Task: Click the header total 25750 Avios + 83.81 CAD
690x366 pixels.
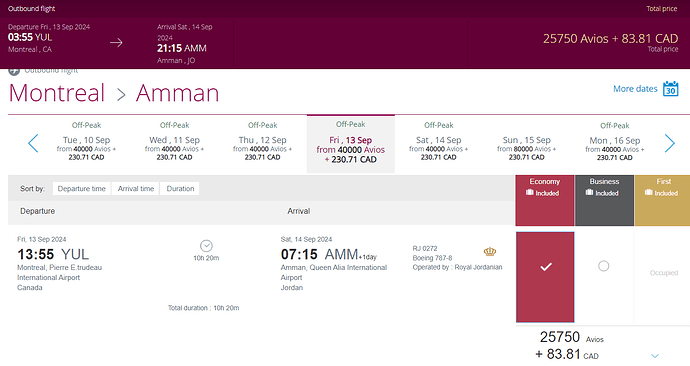Action: click(x=610, y=39)
